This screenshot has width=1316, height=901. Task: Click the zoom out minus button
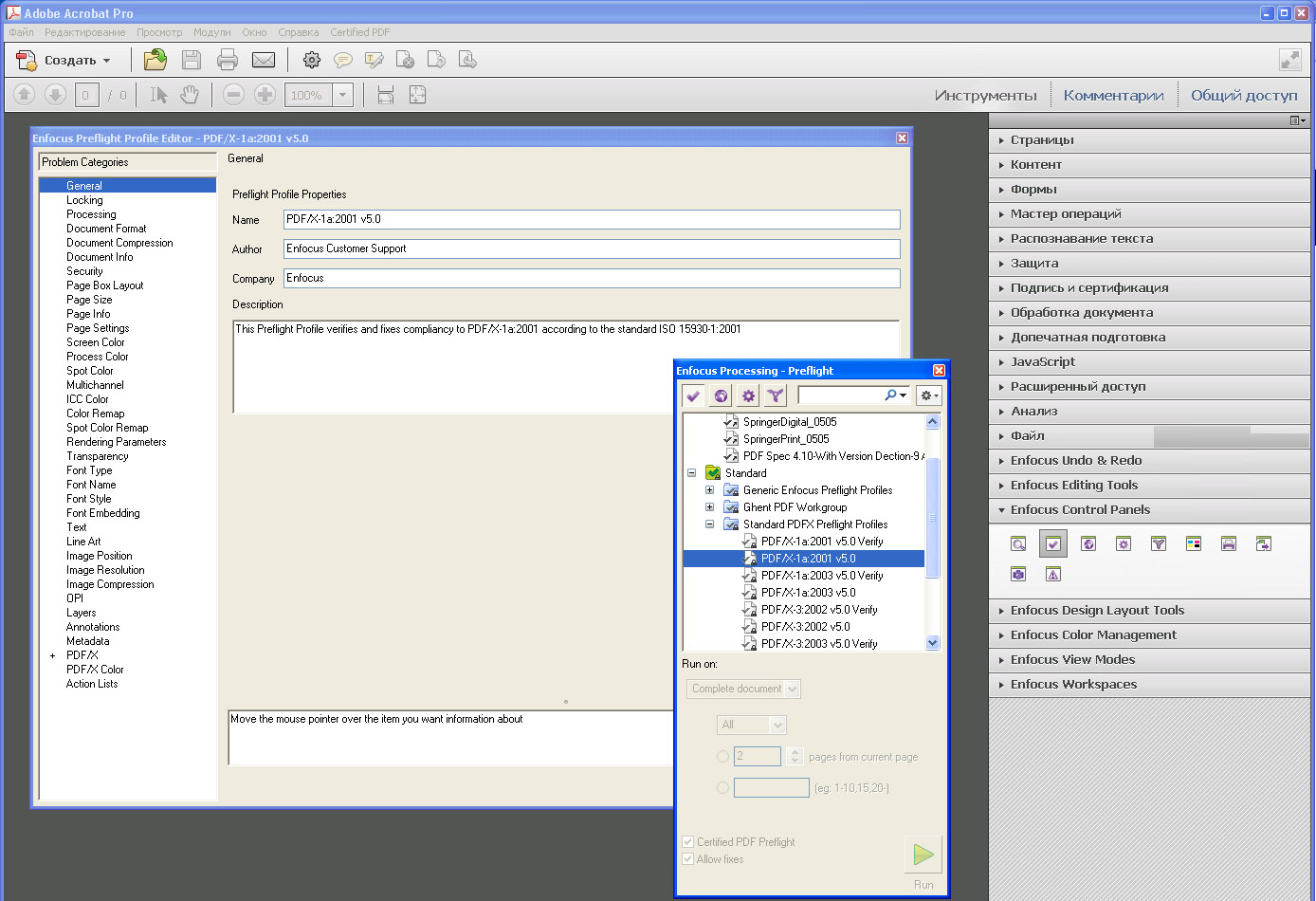(234, 95)
